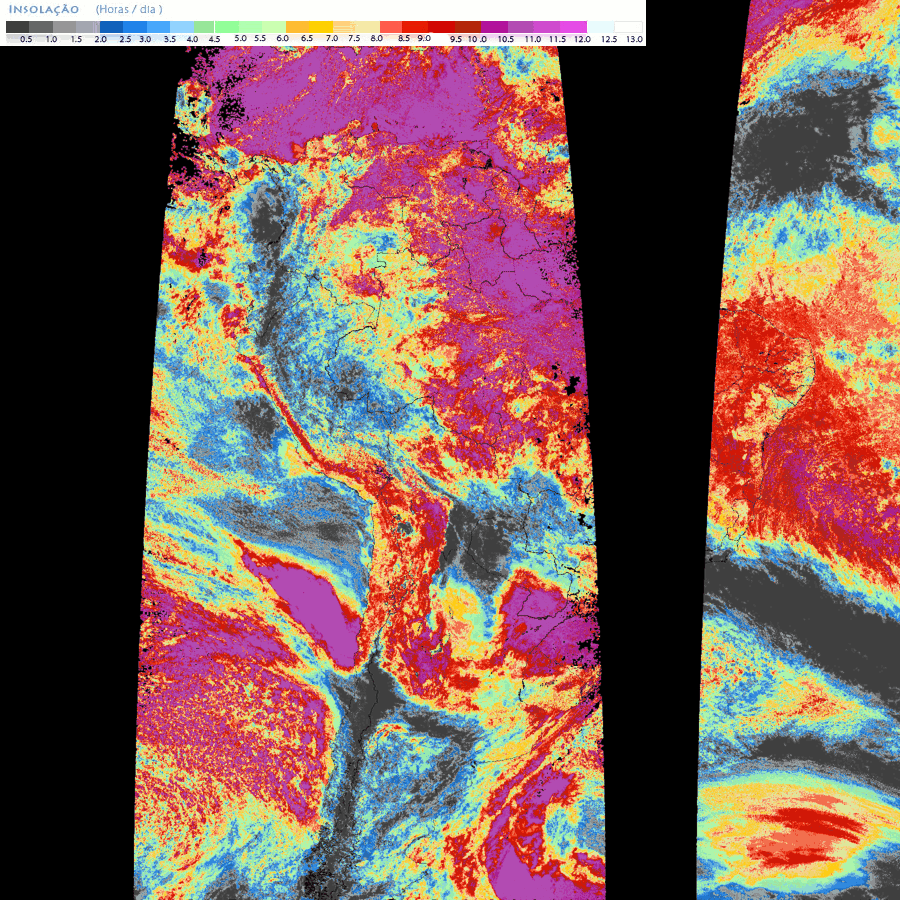Click the '2.5' legend value
Viewport: 900px width, 900px height.
[x=126, y=39]
